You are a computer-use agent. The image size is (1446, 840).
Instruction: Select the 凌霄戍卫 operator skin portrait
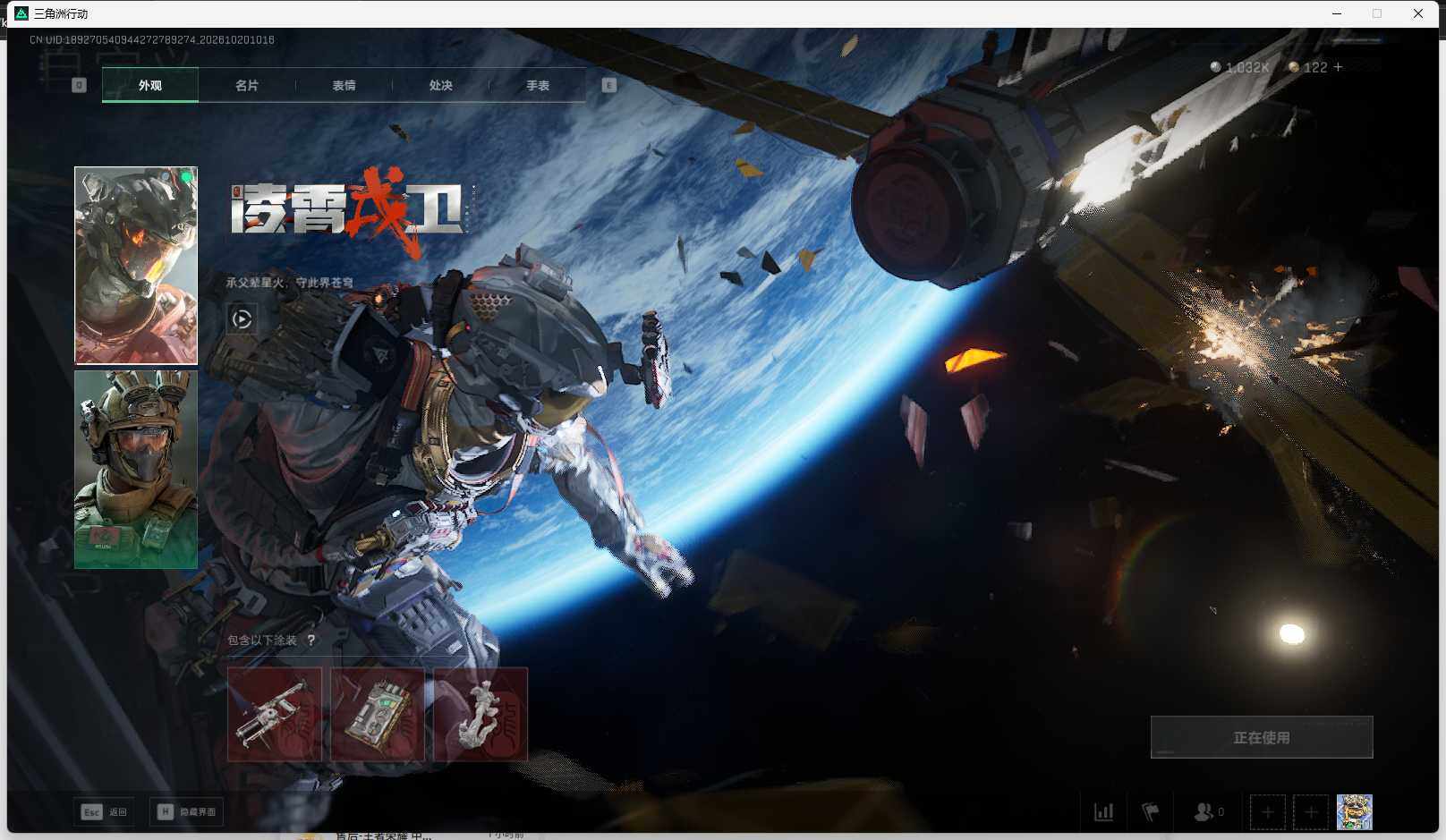[136, 266]
